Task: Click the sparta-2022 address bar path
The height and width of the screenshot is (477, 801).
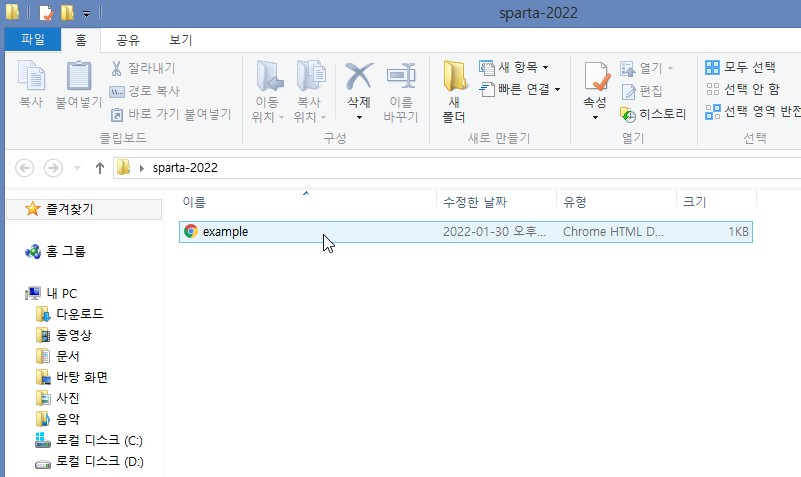Action: [185, 168]
